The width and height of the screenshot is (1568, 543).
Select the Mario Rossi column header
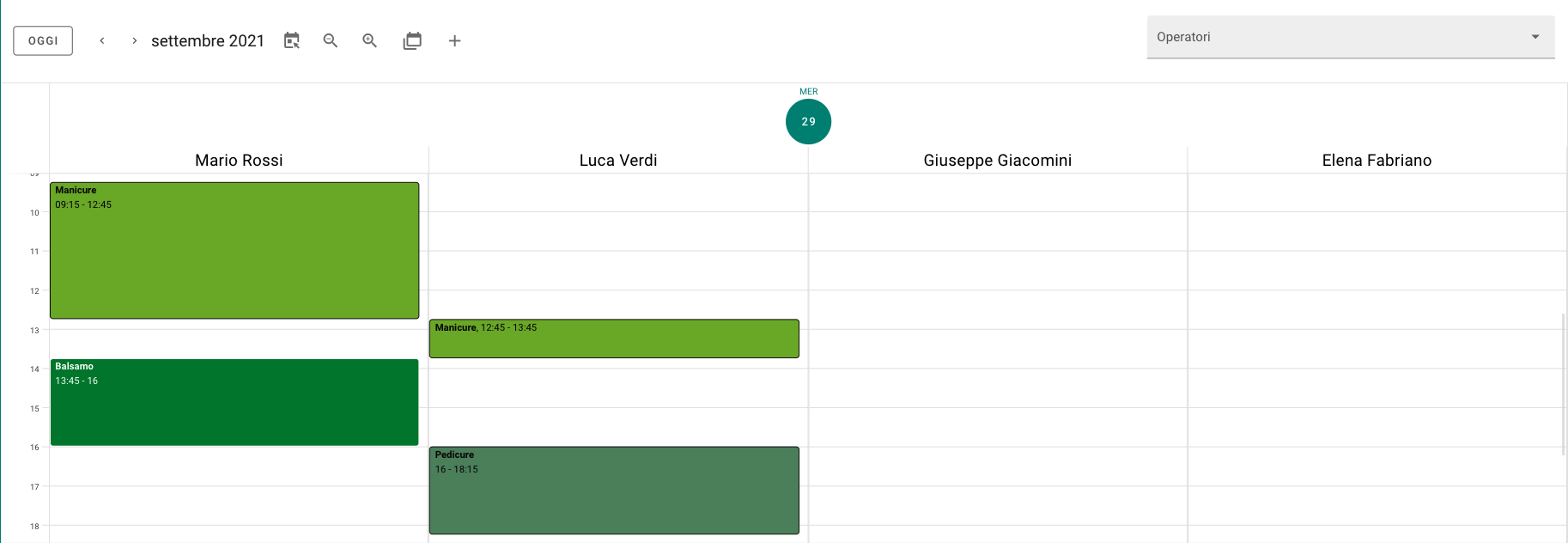239,160
